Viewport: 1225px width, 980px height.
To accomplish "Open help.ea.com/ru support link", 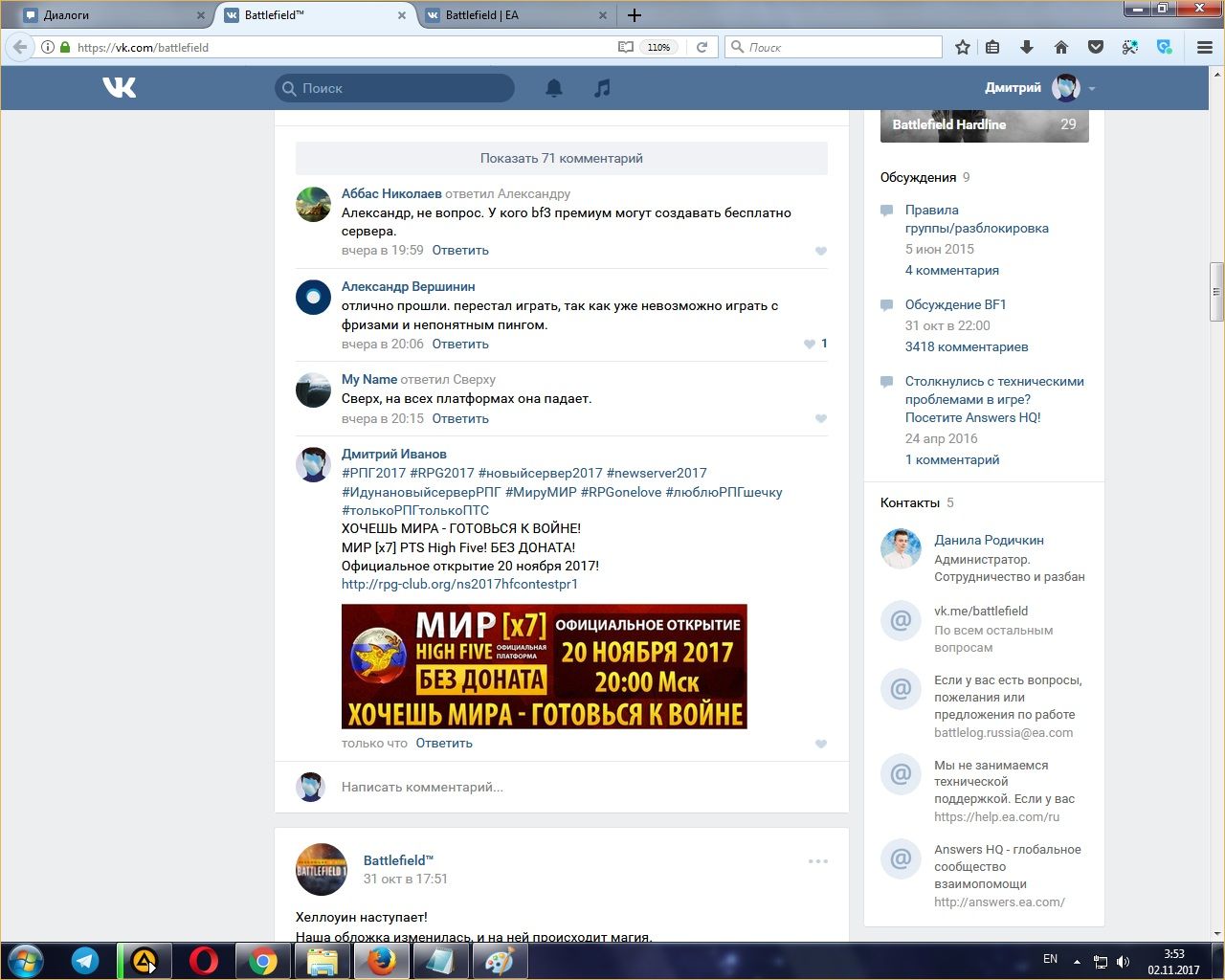I will coord(996,816).
